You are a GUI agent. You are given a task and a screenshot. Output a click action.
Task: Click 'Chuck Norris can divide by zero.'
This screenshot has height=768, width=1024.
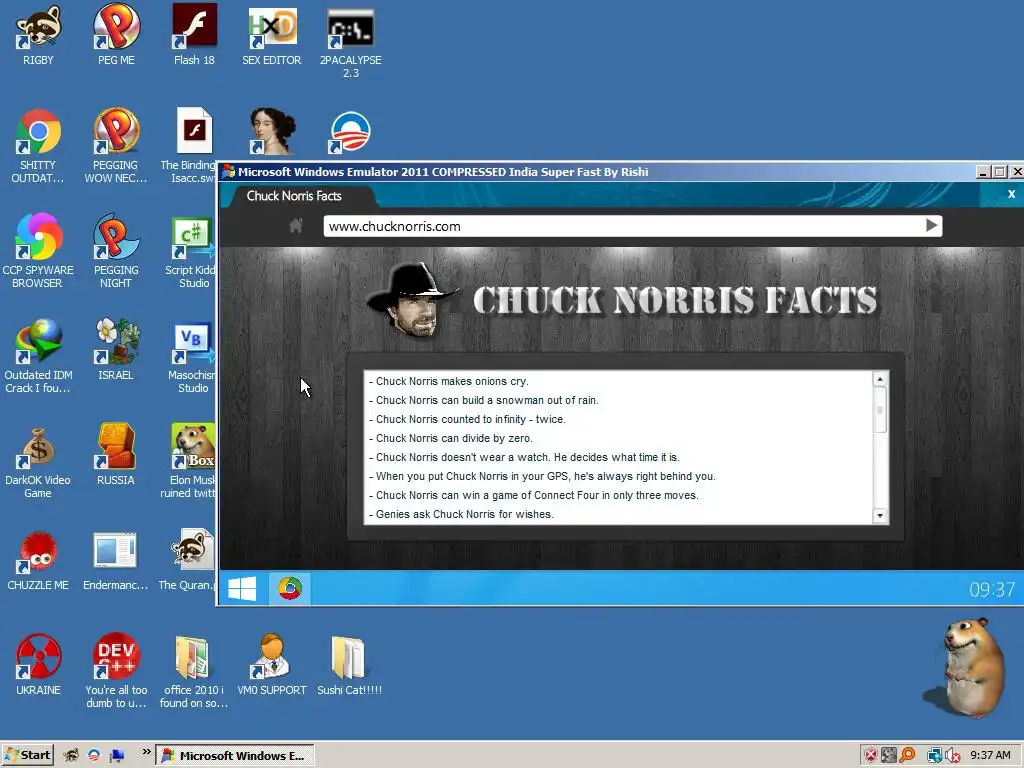tap(451, 438)
